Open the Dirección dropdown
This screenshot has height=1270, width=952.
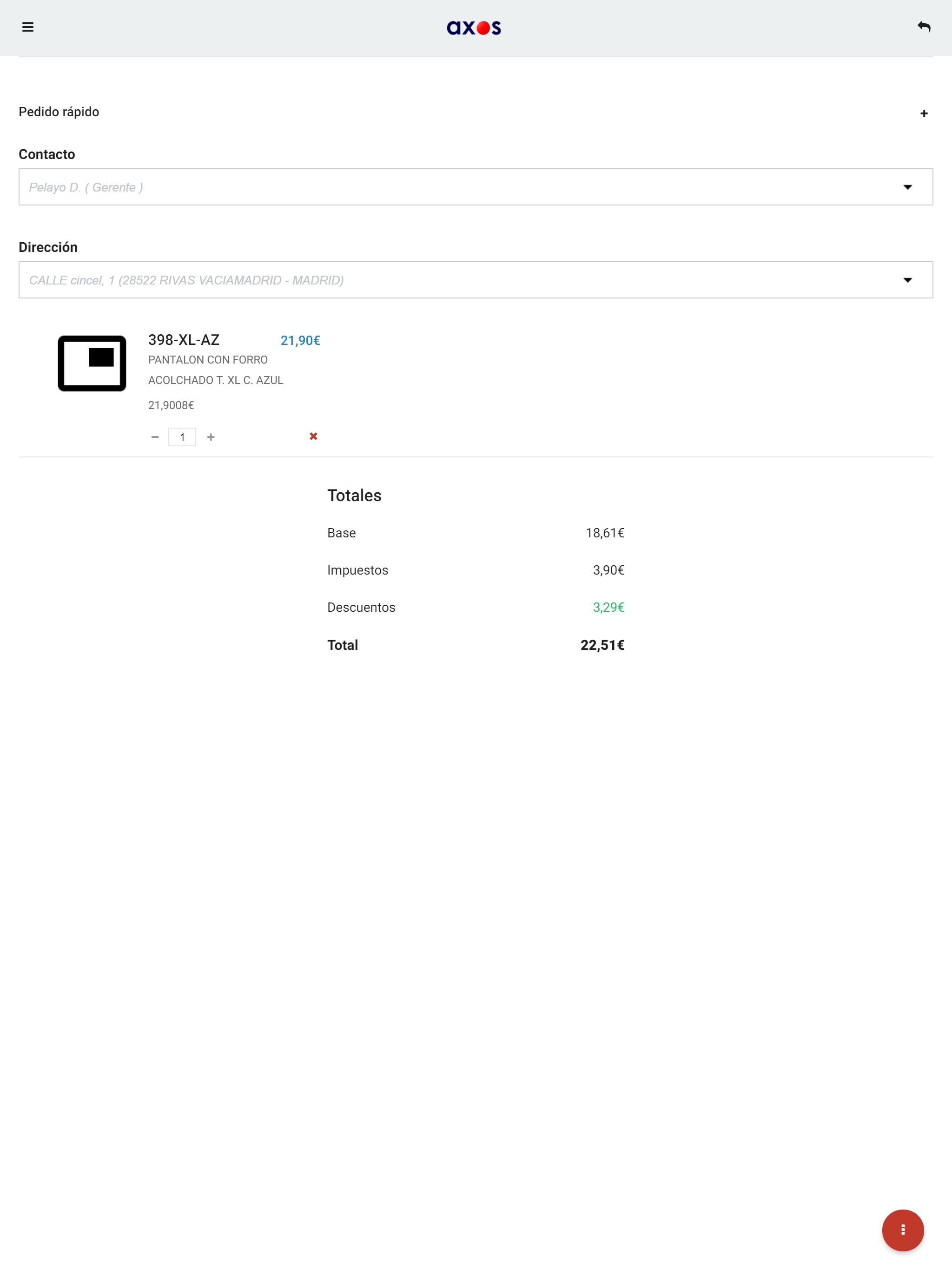(476, 280)
